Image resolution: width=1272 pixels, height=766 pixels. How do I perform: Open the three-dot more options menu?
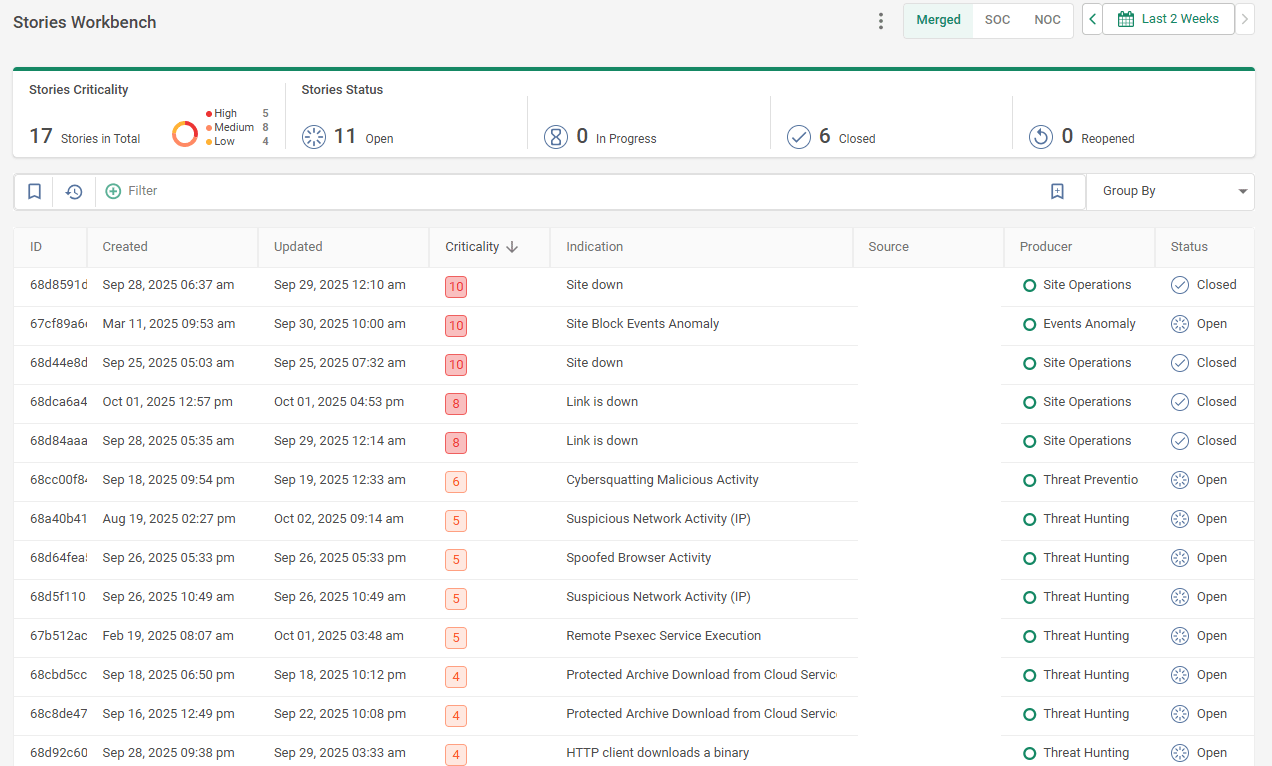click(x=881, y=21)
